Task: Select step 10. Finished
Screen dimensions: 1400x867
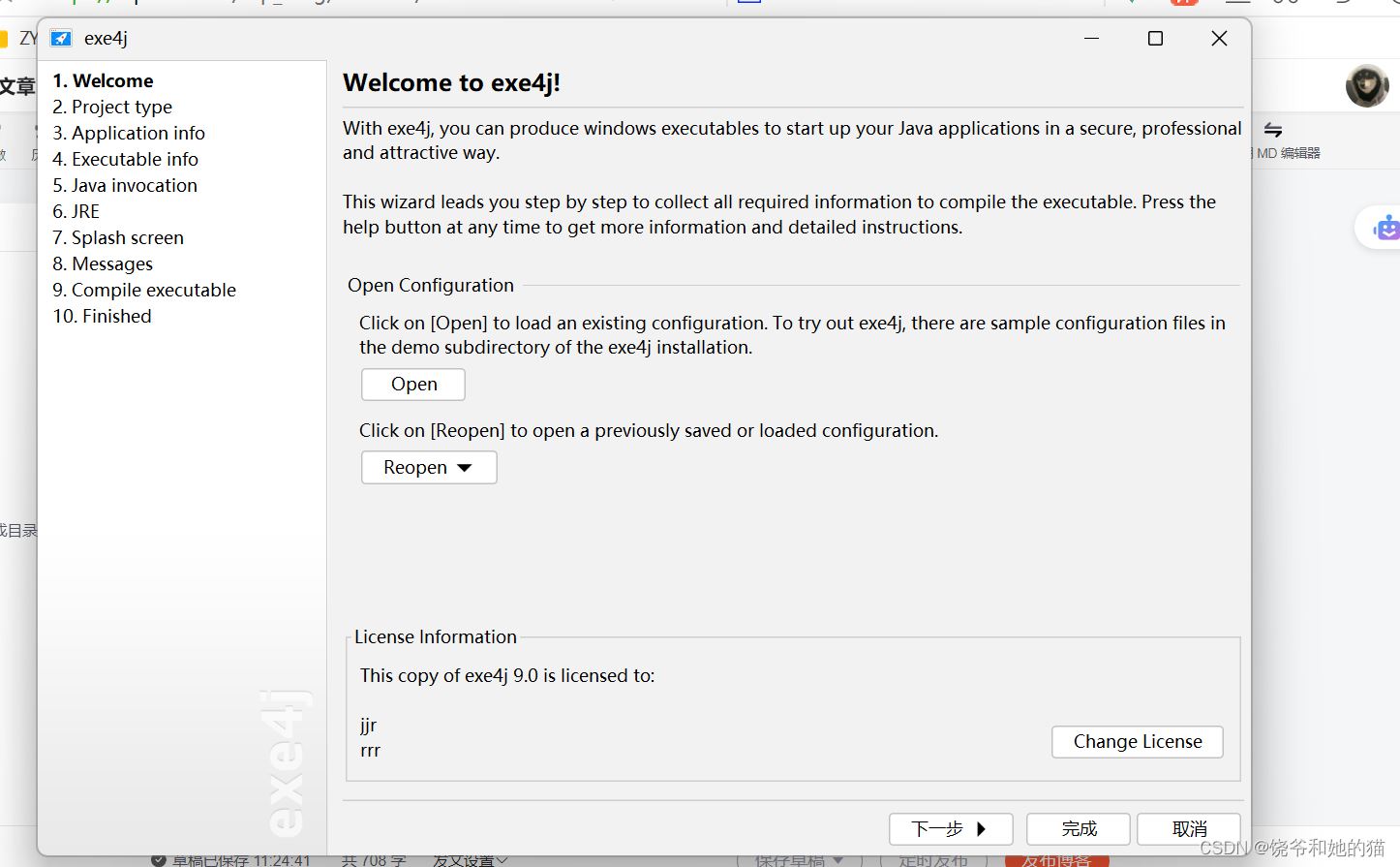Action: (102, 316)
